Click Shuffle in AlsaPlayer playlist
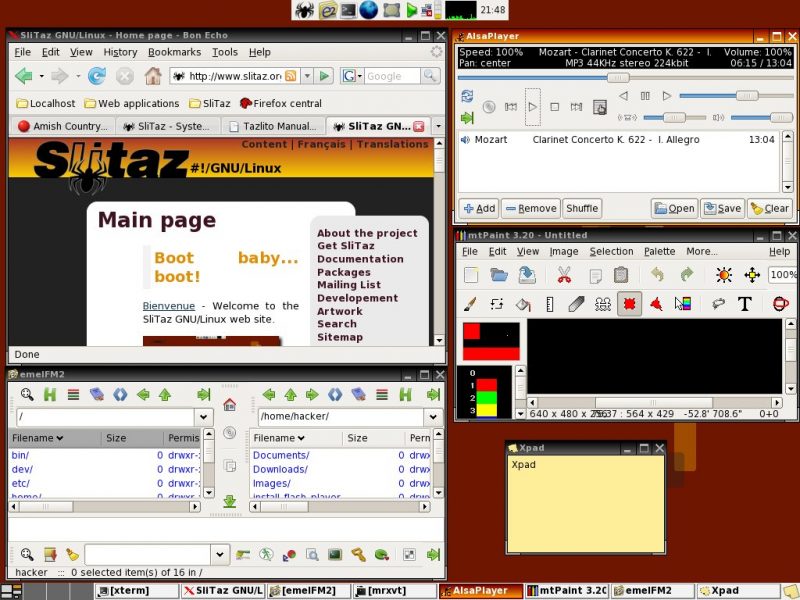800x600 pixels. pos(582,208)
